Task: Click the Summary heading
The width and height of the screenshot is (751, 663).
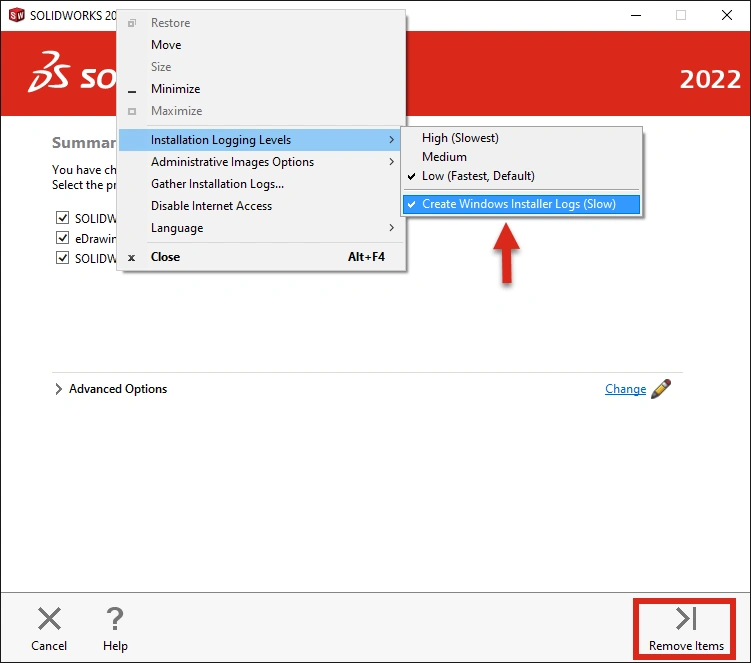Action: tap(84, 143)
